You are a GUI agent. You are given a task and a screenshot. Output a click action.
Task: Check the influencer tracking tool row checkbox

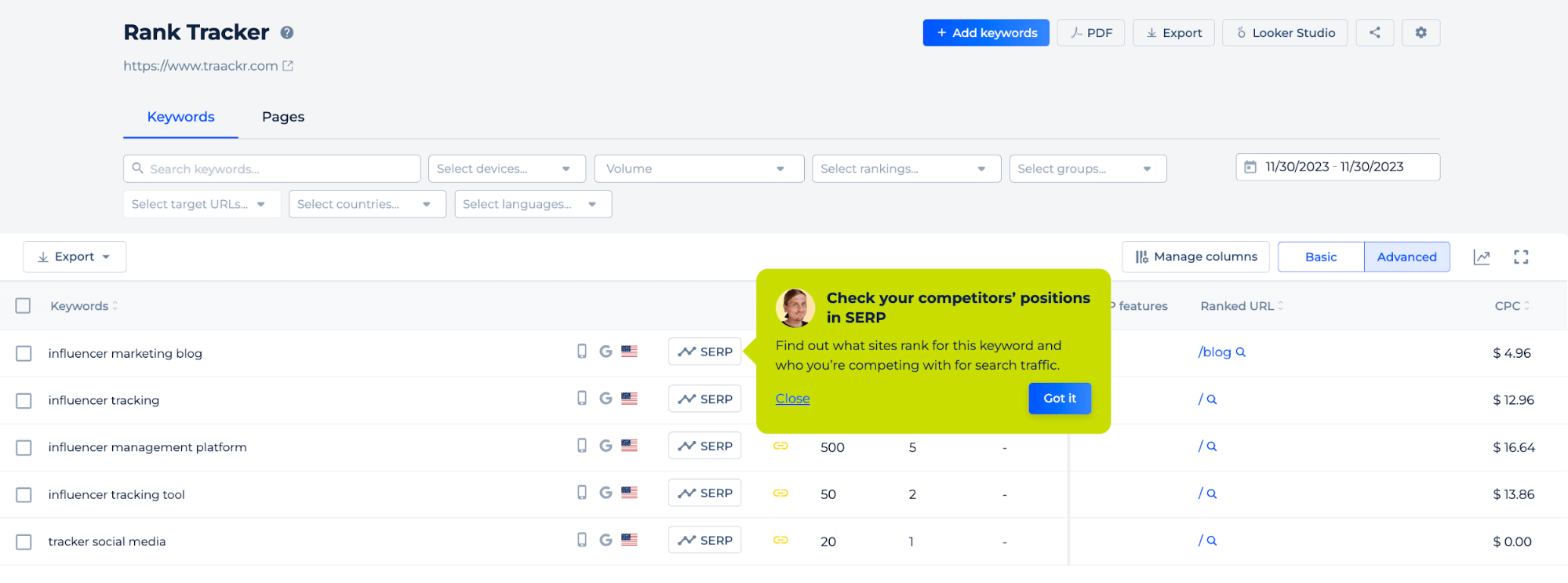tap(24, 495)
